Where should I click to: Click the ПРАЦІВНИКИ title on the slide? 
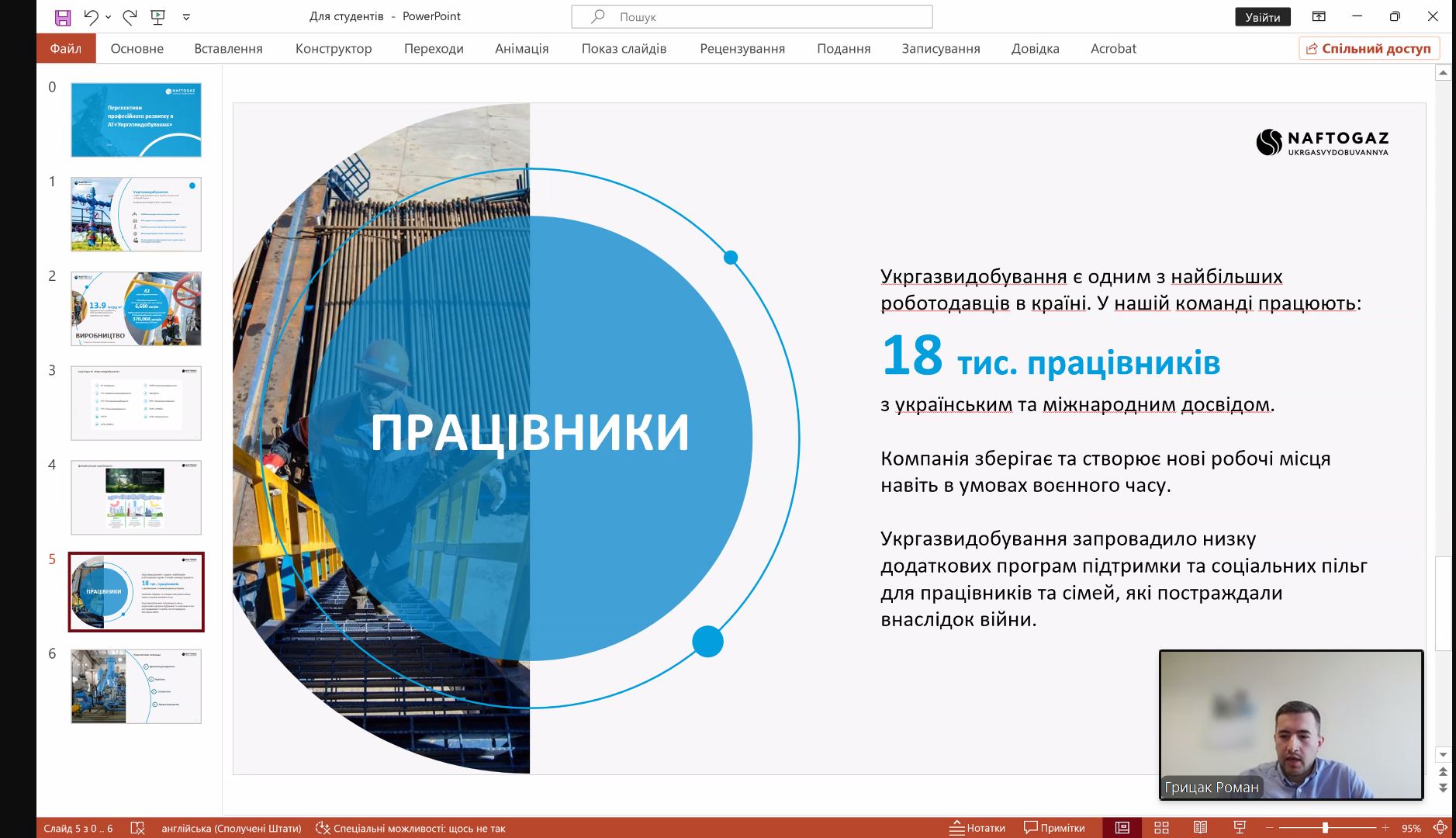click(530, 432)
